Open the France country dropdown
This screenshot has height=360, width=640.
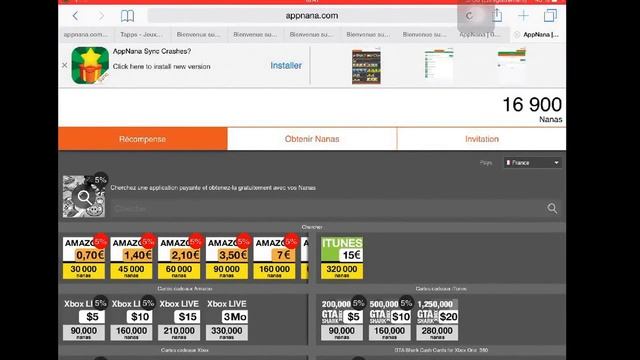(x=533, y=162)
